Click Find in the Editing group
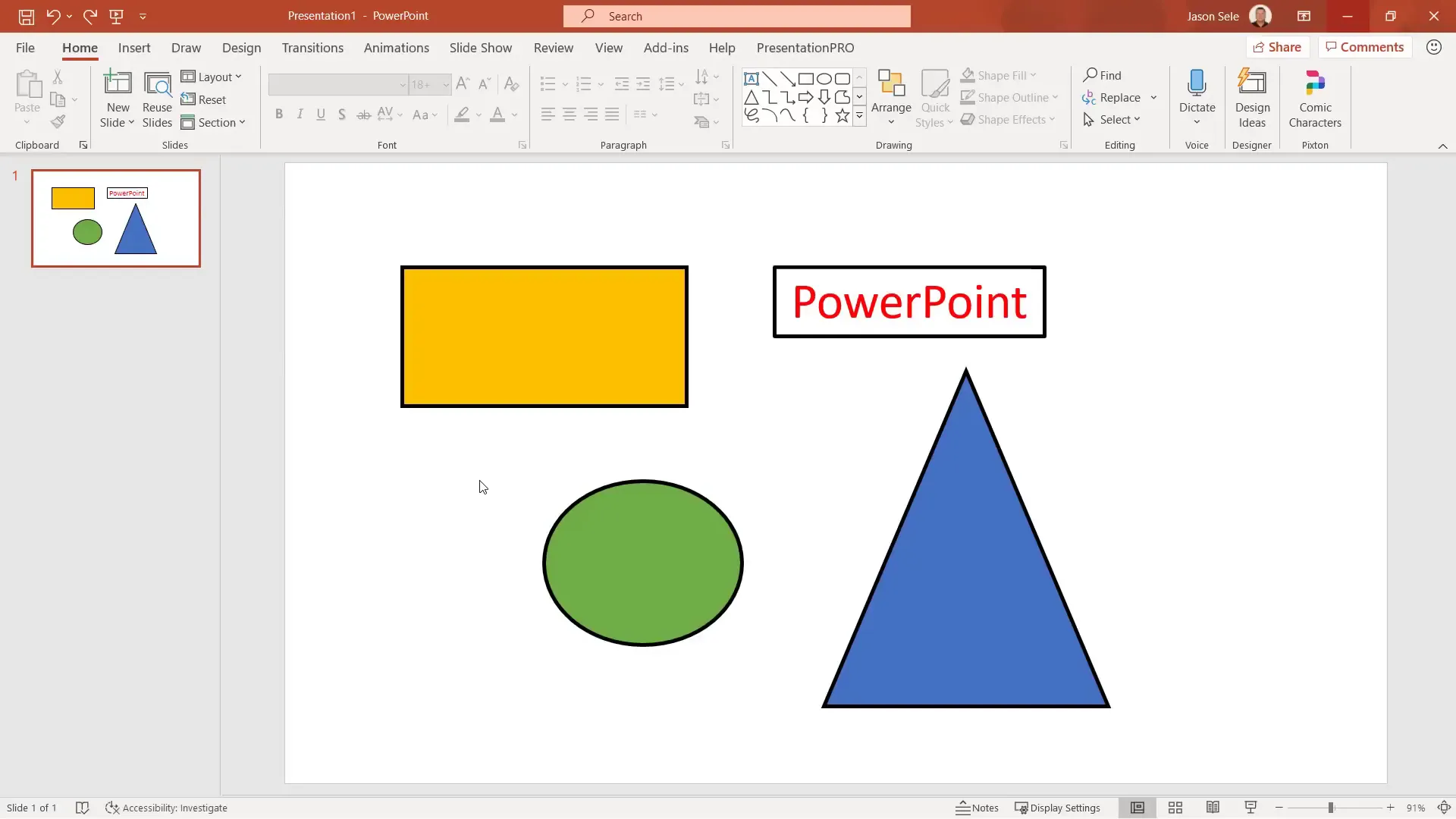Viewport: 1456px width, 819px height. [1102, 75]
